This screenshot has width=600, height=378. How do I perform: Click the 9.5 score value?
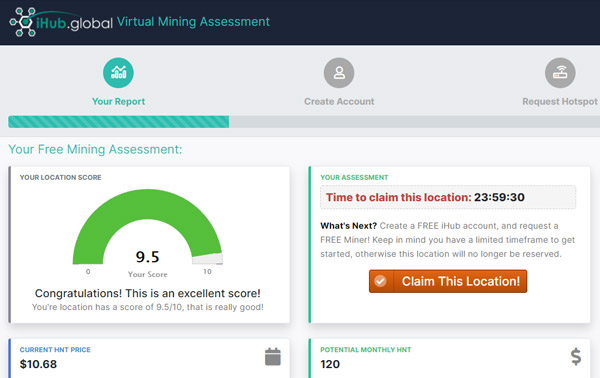pos(147,257)
